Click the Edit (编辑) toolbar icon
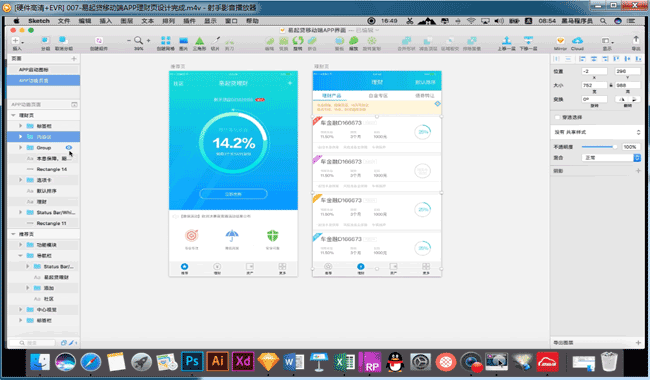Image resolution: width=650 pixels, height=380 pixels. click(270, 41)
